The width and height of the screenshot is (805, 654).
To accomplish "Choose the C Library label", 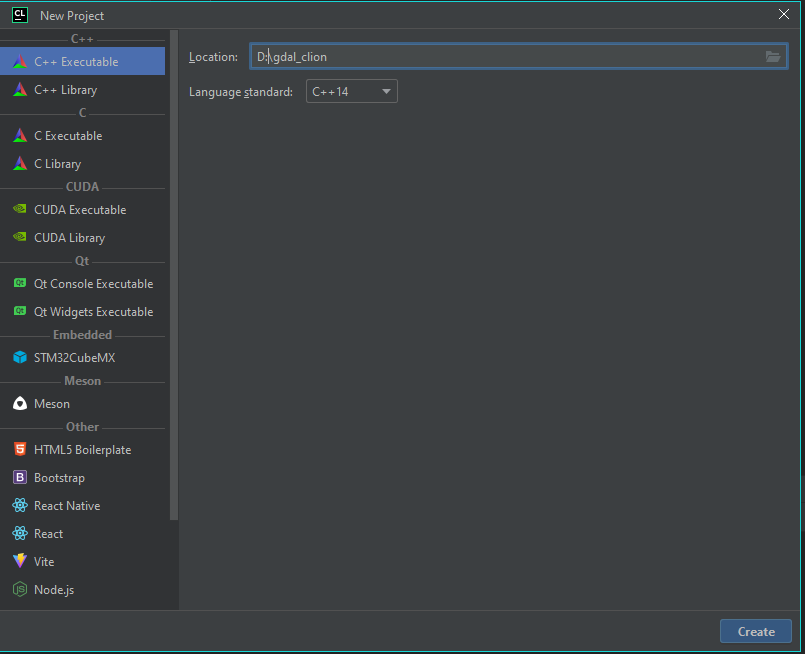I will coord(58,164).
